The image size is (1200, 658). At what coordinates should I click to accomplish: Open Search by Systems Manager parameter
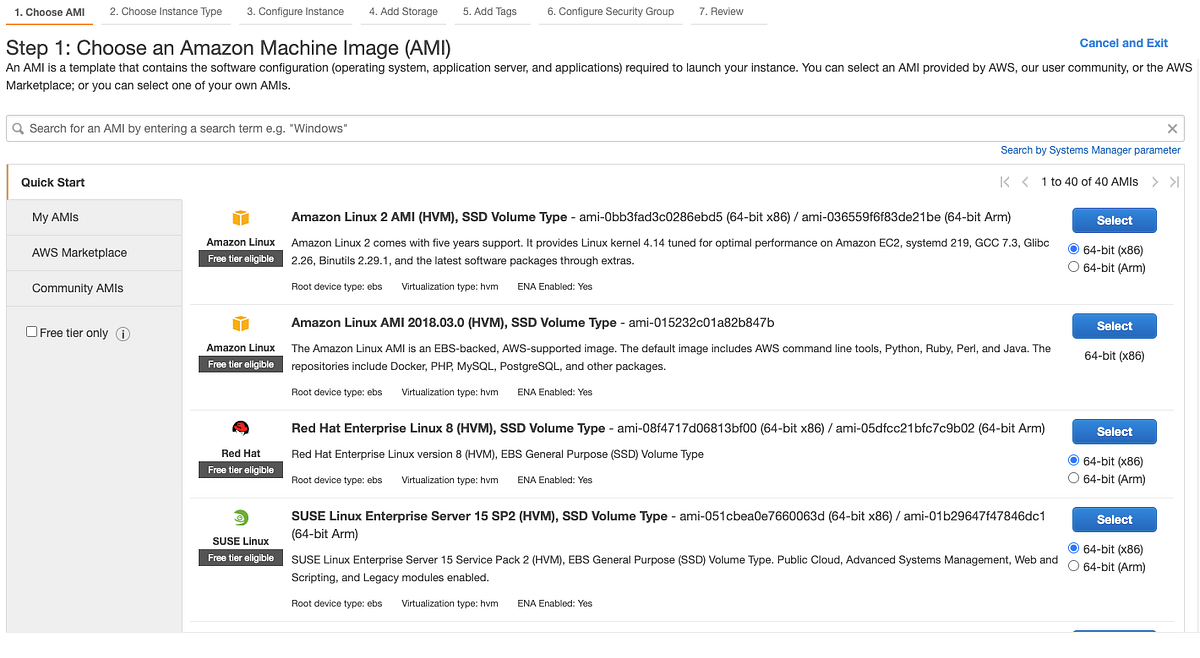pos(1090,149)
